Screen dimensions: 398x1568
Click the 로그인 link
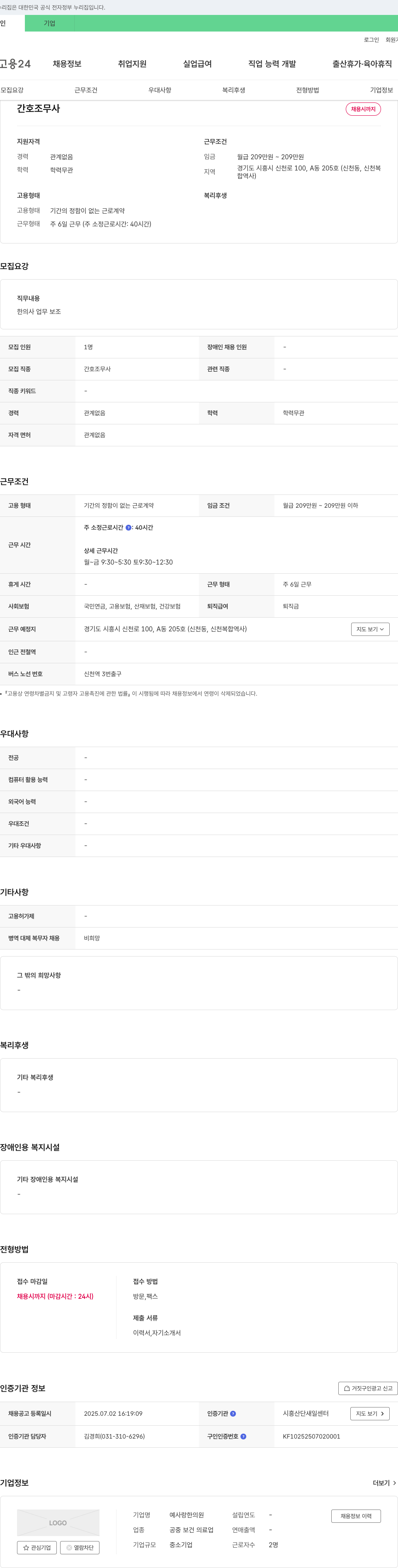point(371,40)
